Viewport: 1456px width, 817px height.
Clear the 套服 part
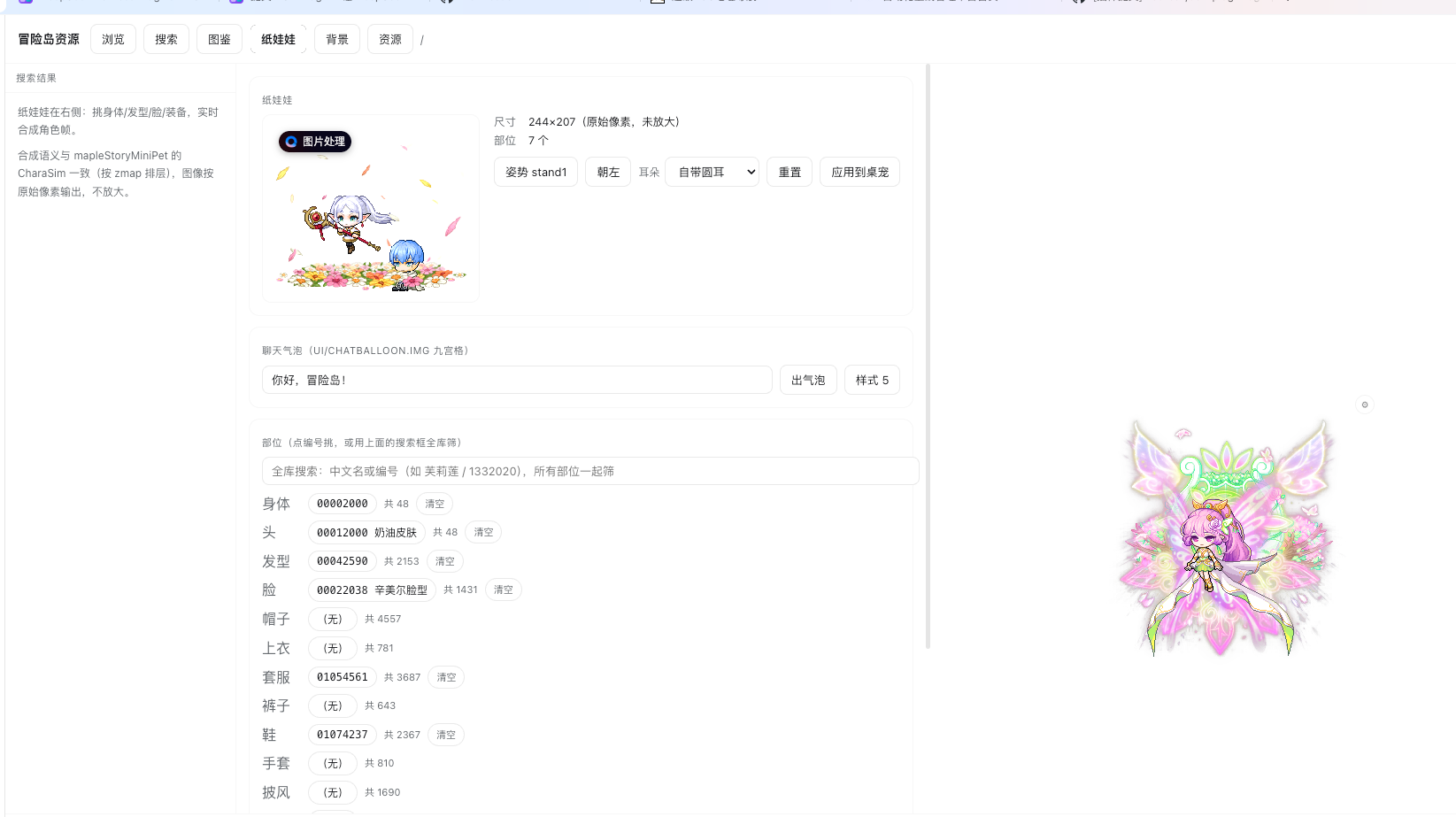(x=446, y=677)
